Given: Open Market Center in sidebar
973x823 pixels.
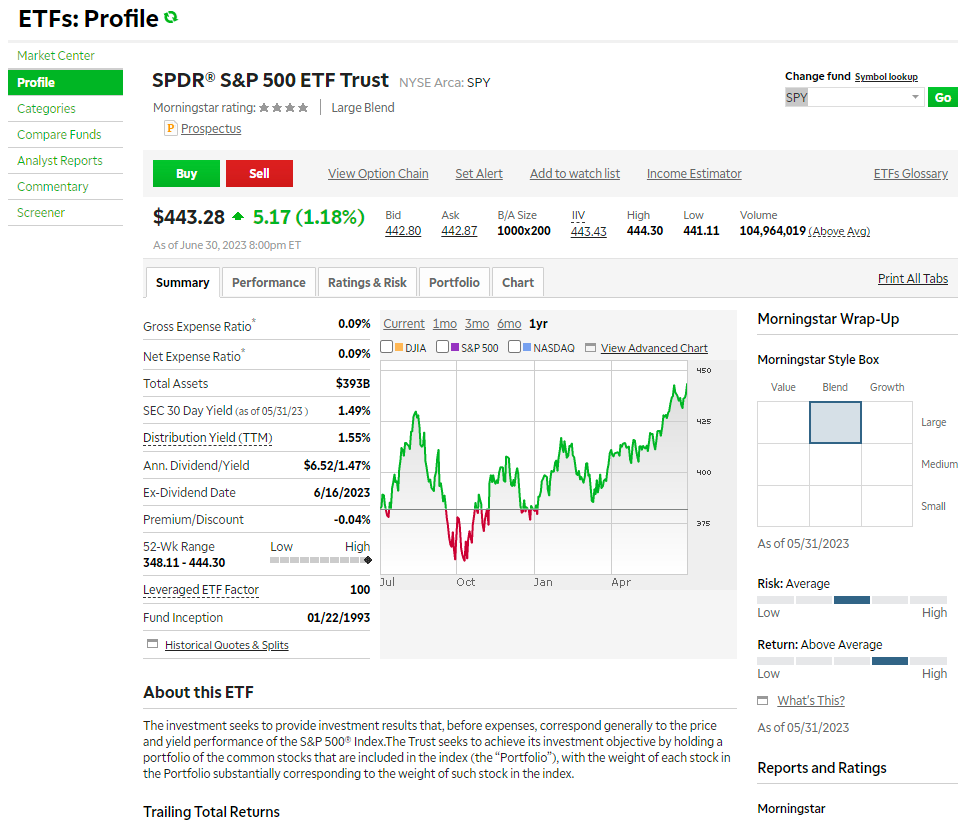Looking at the screenshot, I should pos(56,56).
